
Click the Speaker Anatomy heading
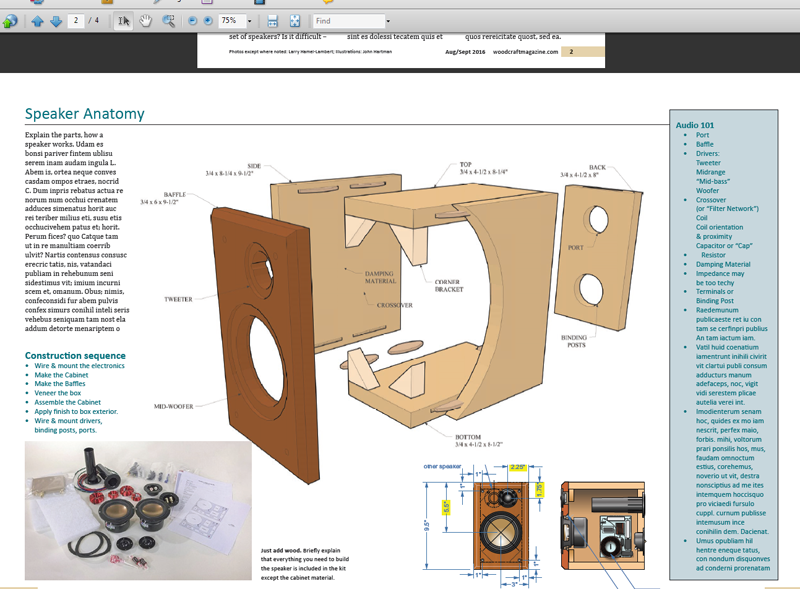click(85, 113)
